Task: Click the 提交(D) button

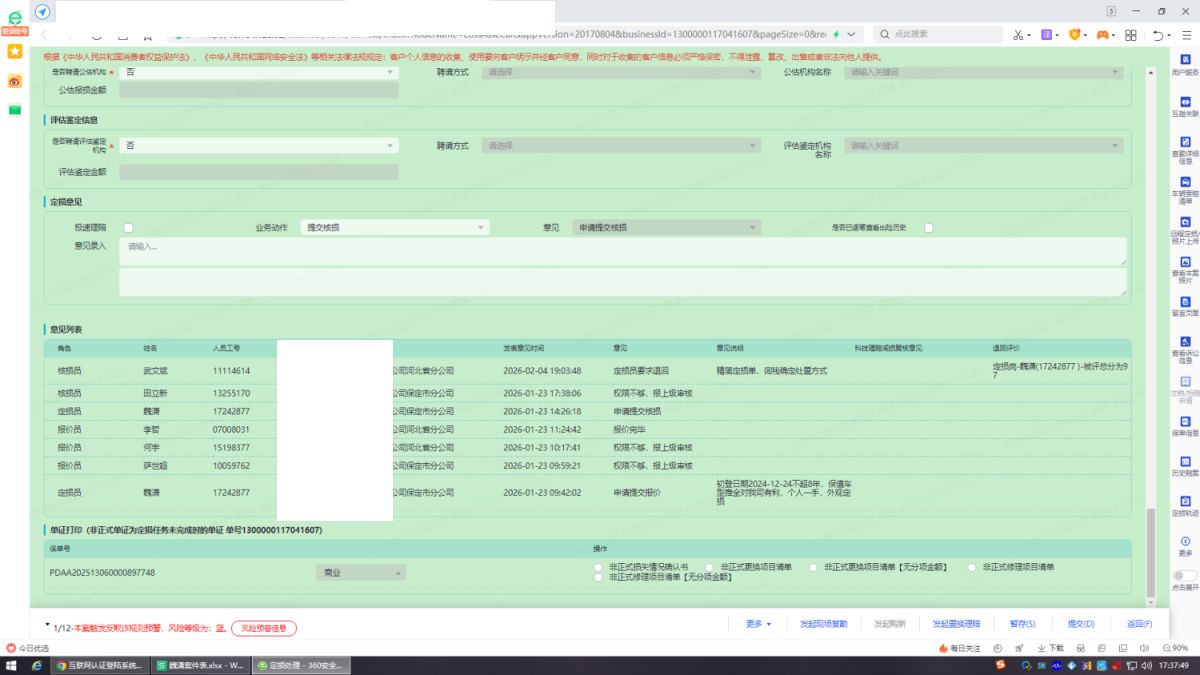Action: coord(1080,624)
